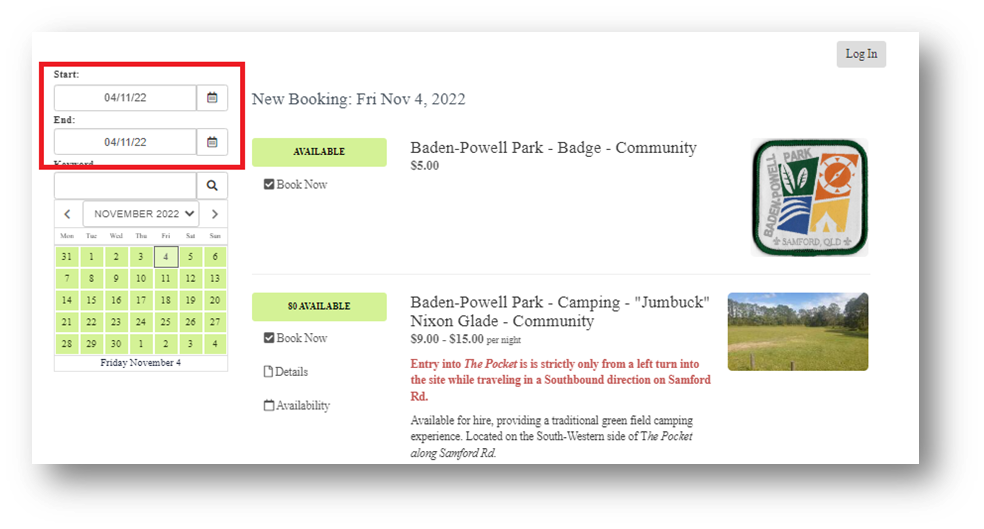This screenshot has width=984, height=529.
Task: Select November 4 in the calendar
Action: tap(166, 257)
